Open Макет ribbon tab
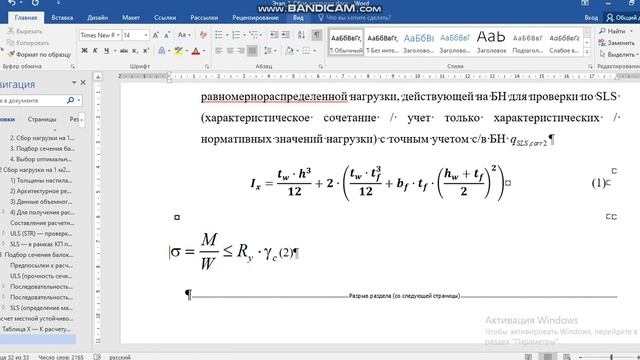Viewport: 640px width, 360px height. coord(131,18)
